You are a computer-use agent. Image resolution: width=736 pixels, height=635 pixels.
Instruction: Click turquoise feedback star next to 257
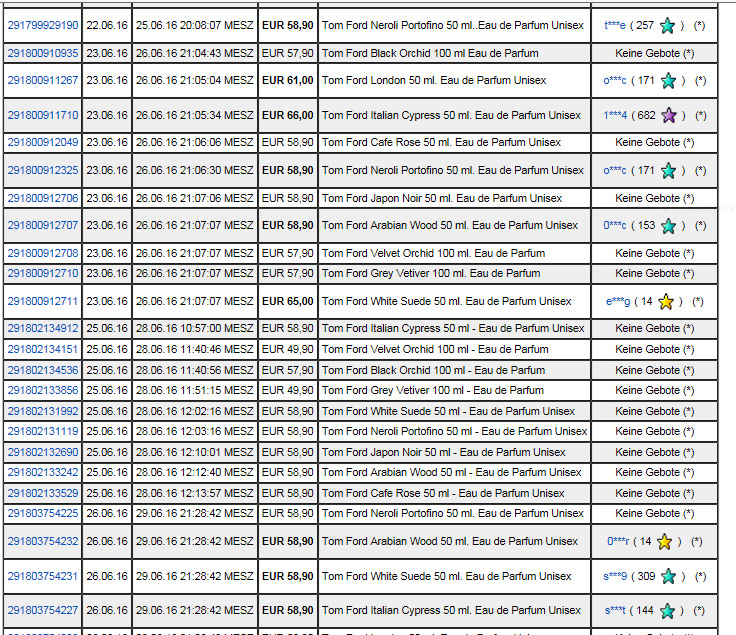[x=667, y=25]
